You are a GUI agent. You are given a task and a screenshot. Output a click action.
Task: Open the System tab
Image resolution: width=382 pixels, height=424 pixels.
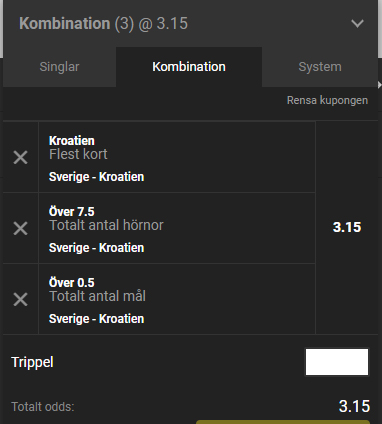[320, 67]
